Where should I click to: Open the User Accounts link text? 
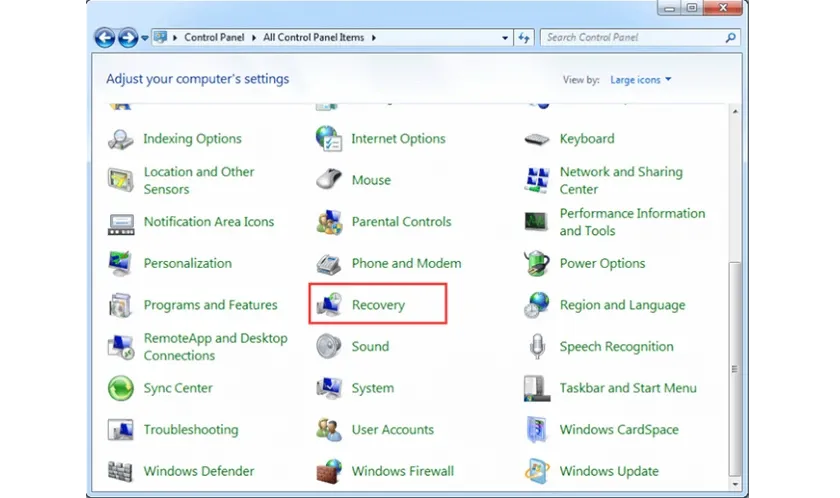click(393, 429)
